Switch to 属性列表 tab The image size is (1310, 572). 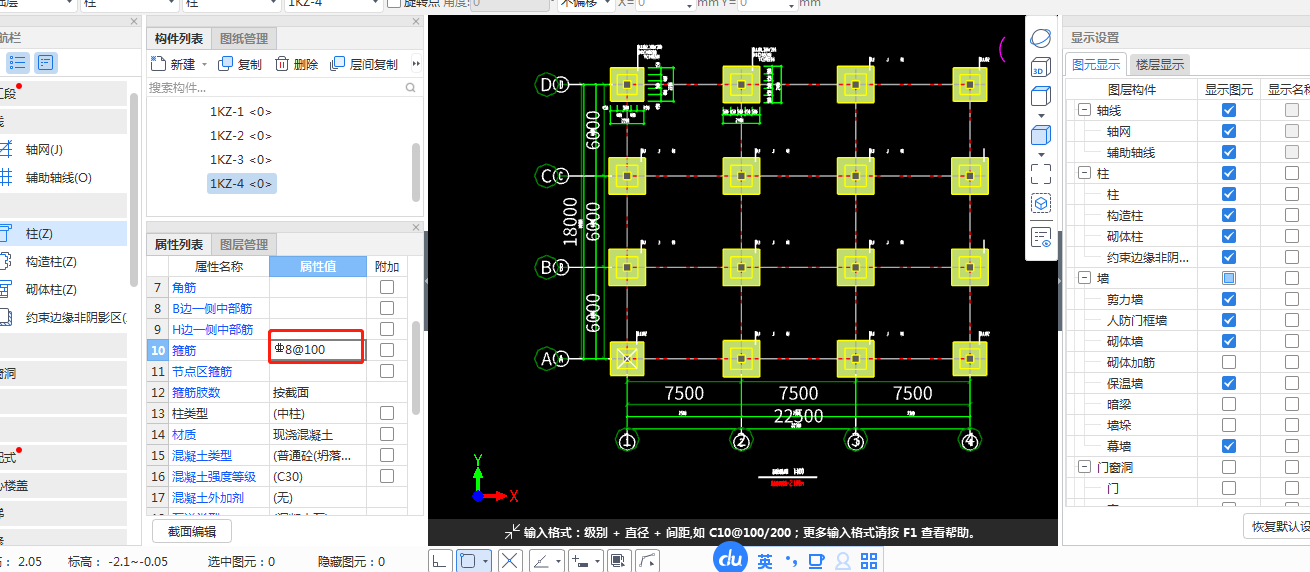pos(179,245)
